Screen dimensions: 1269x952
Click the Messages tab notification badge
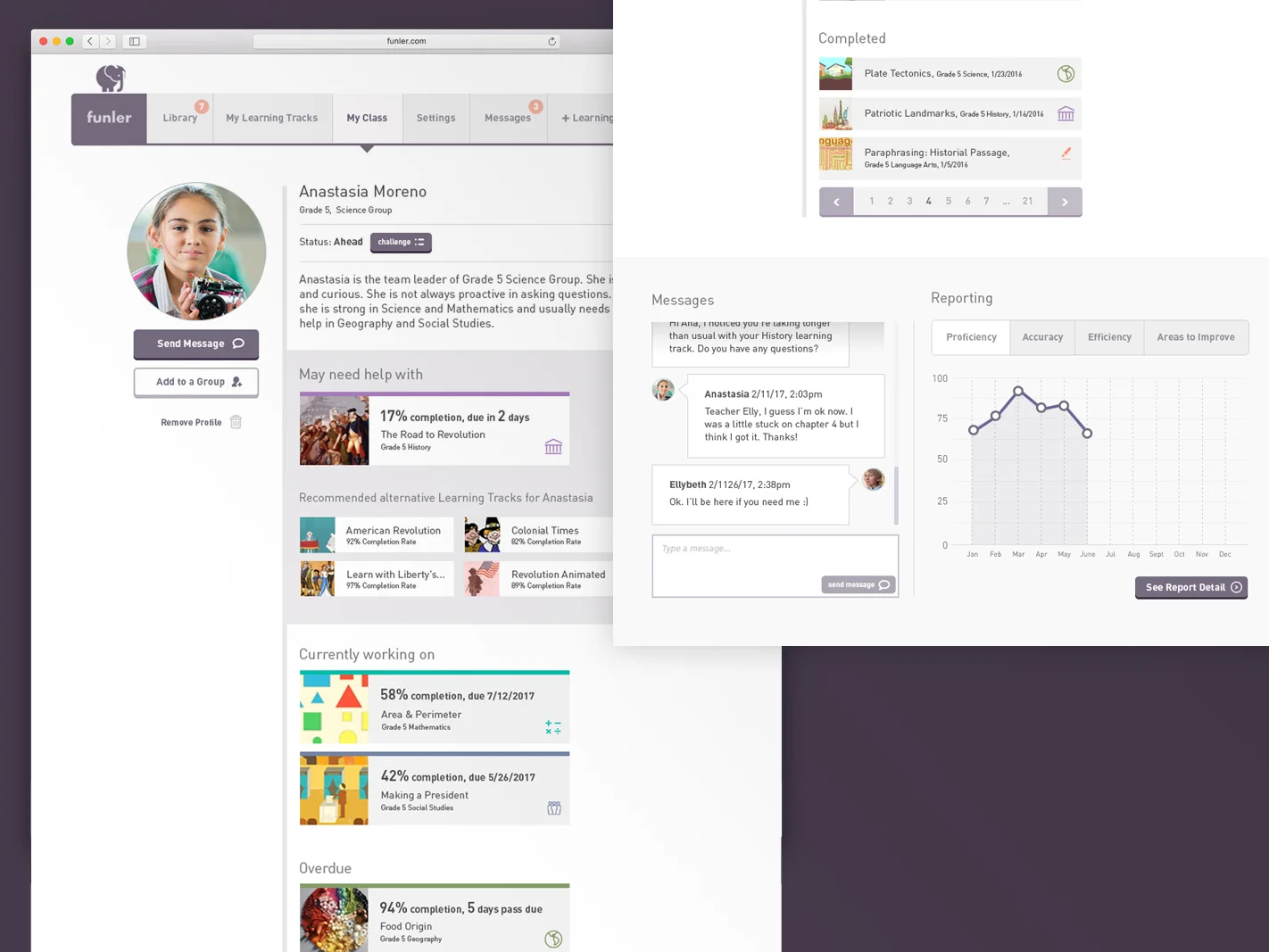click(535, 107)
